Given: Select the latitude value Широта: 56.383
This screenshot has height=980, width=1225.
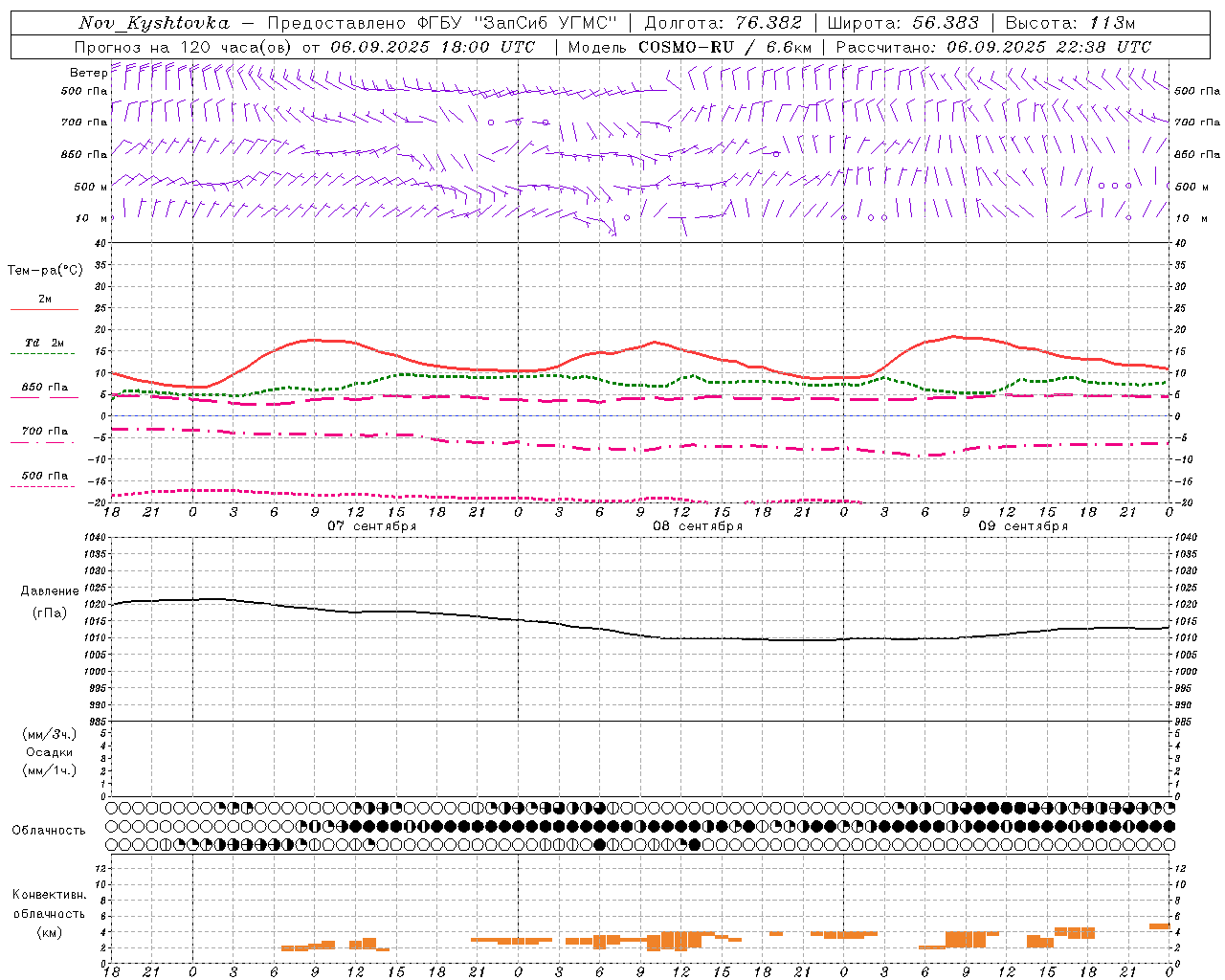Looking at the screenshot, I should click(902, 23).
